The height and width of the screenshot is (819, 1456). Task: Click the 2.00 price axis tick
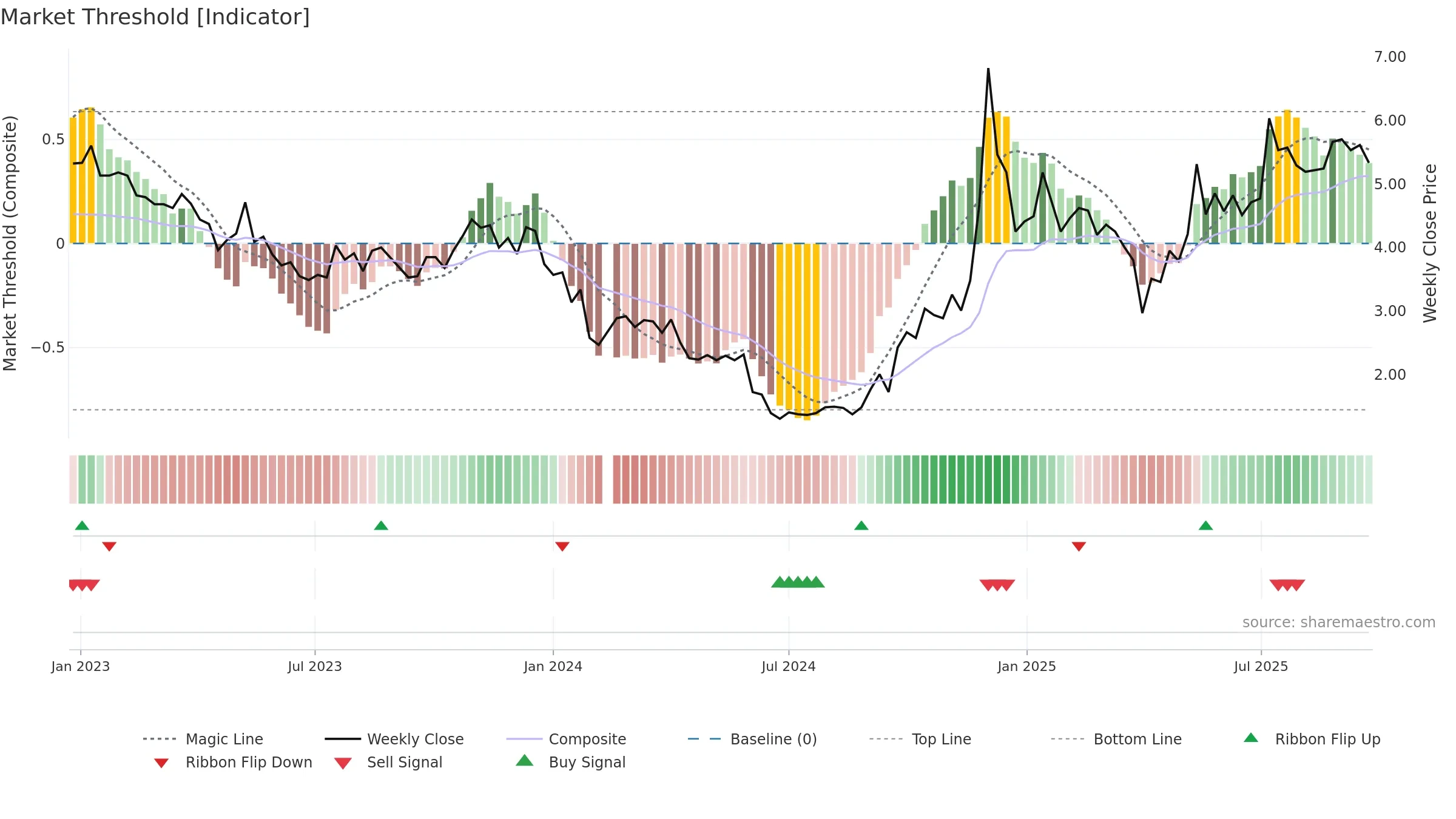point(1390,375)
